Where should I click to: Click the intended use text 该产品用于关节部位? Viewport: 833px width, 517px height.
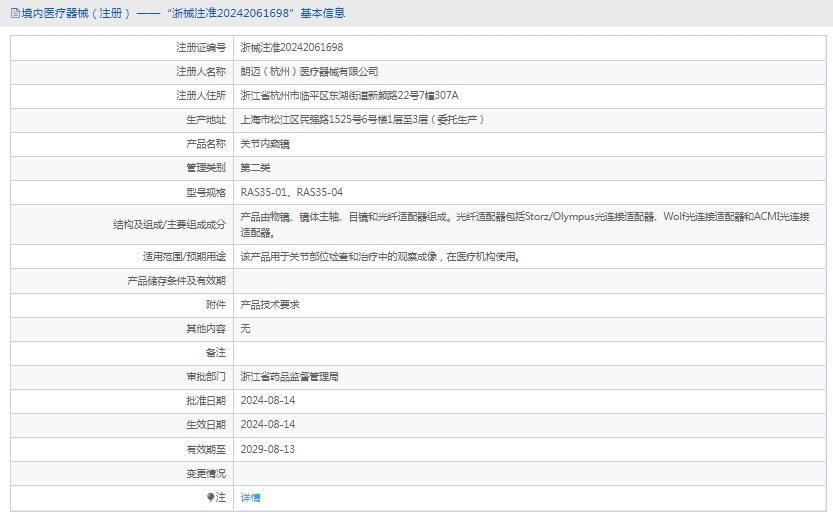point(380,257)
